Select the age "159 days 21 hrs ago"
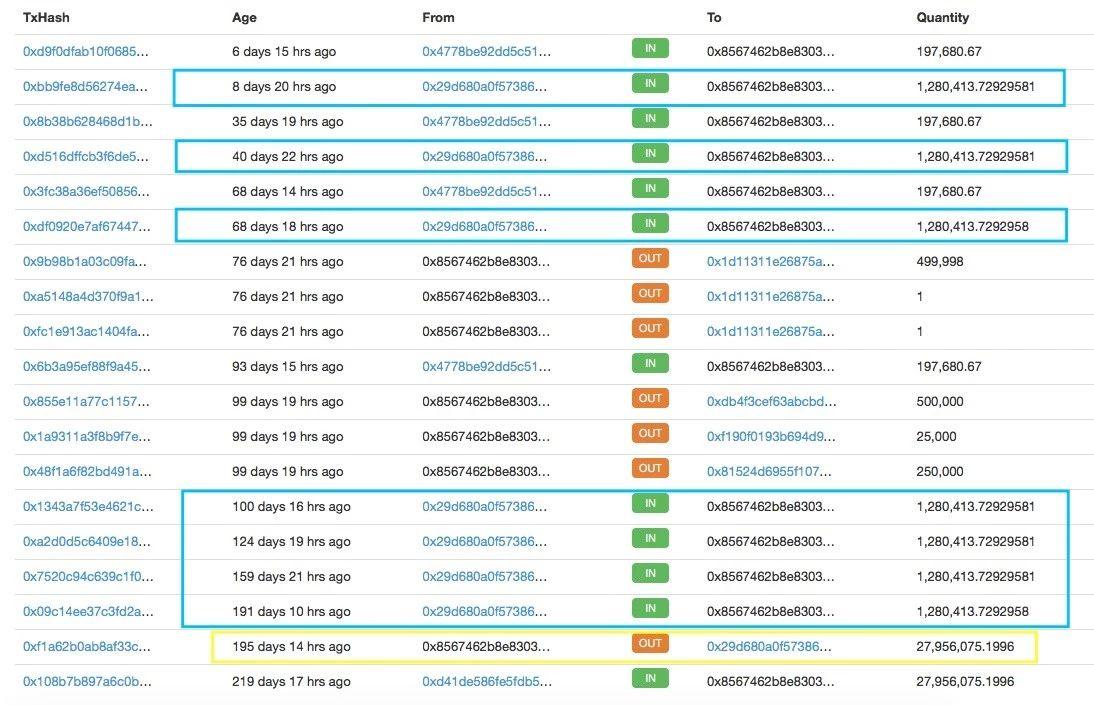The width and height of the screenshot is (1094, 705). point(291,577)
